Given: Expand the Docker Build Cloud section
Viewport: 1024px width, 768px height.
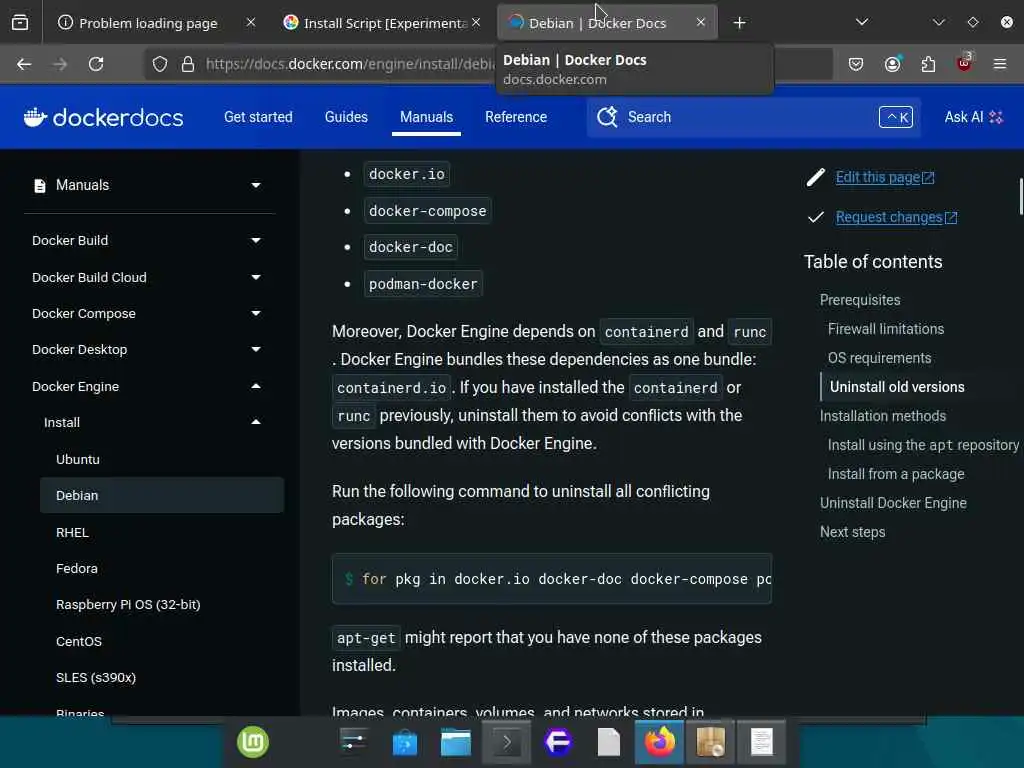Looking at the screenshot, I should point(256,278).
